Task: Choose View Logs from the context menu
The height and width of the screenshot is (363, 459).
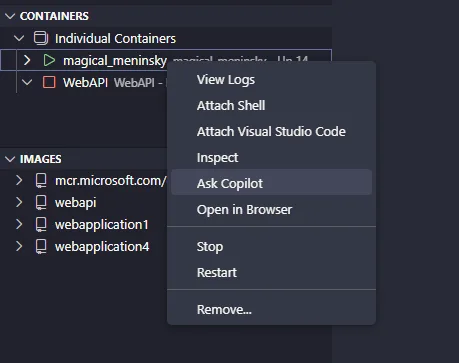Action: point(271,80)
